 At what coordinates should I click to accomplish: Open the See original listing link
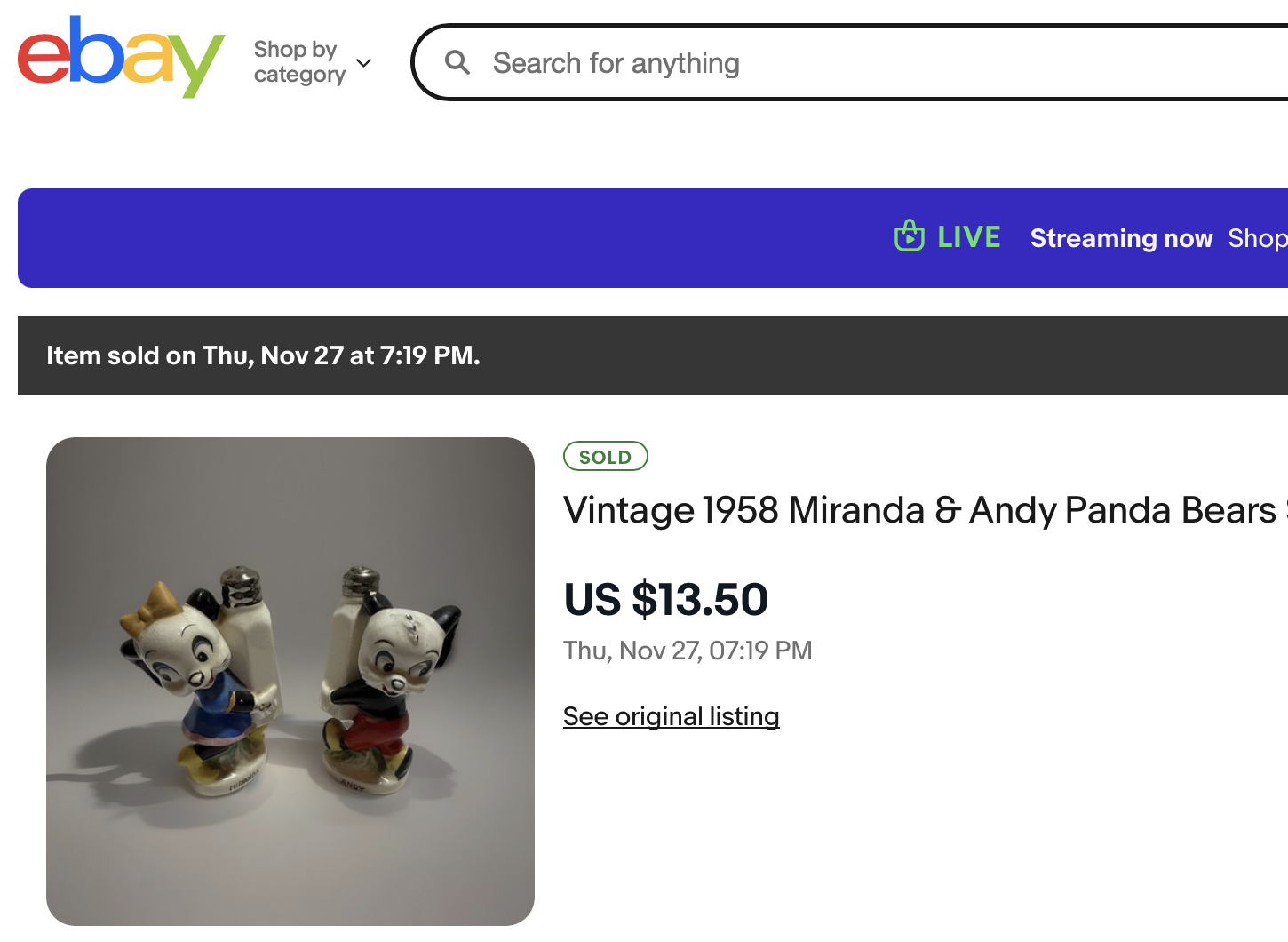coord(671,716)
